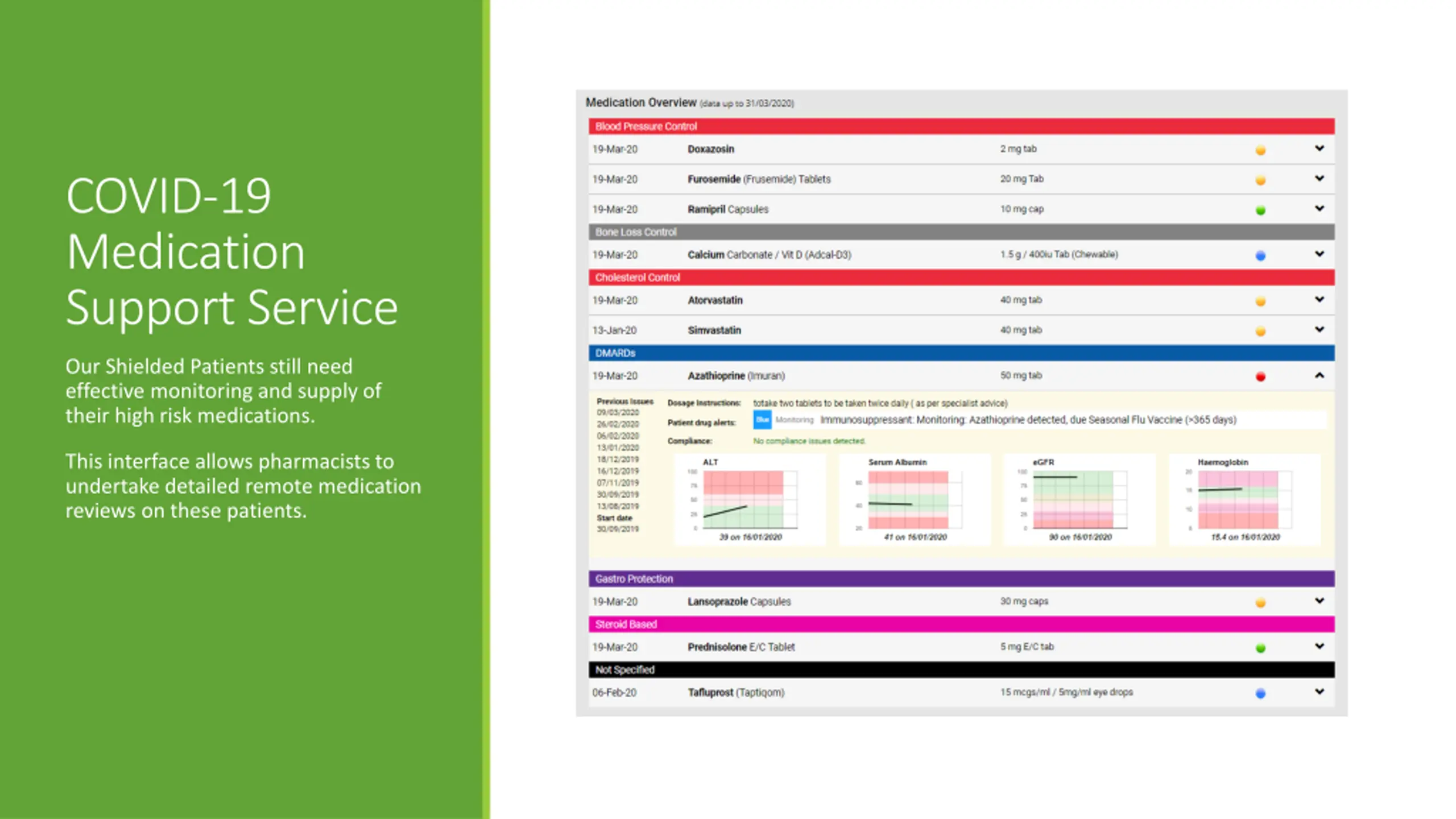Click the Immunosuppressant Monitoring alert message
1456x819 pixels.
[x=1028, y=420]
